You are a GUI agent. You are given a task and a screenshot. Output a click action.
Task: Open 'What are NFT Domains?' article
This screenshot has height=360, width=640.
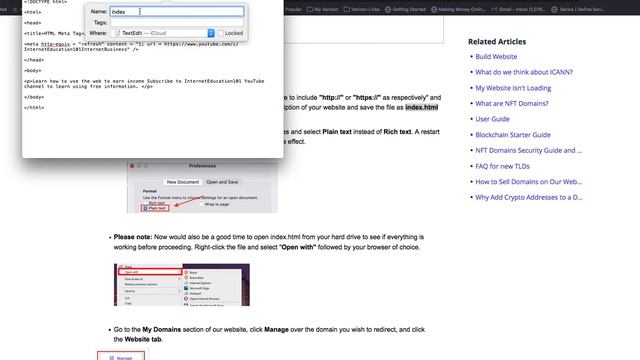[511, 104]
